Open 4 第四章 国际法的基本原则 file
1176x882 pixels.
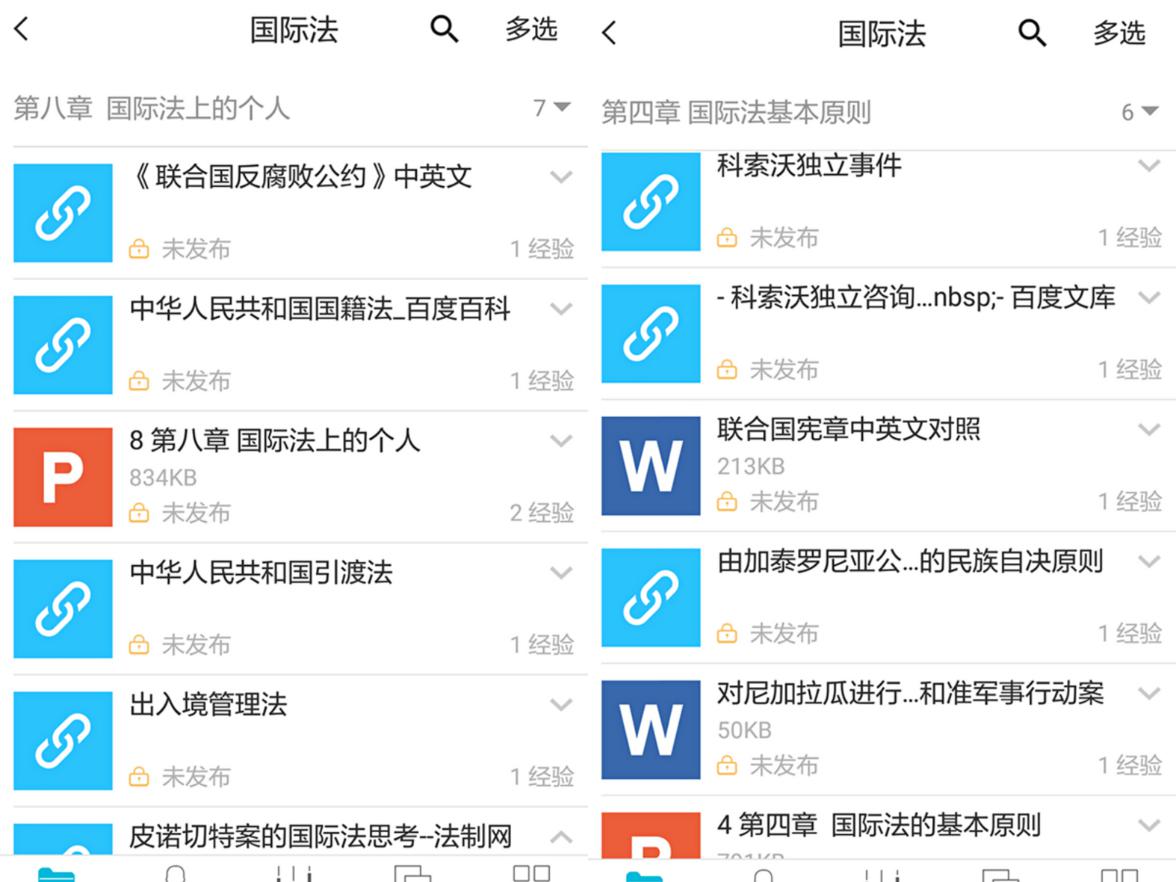878,826
